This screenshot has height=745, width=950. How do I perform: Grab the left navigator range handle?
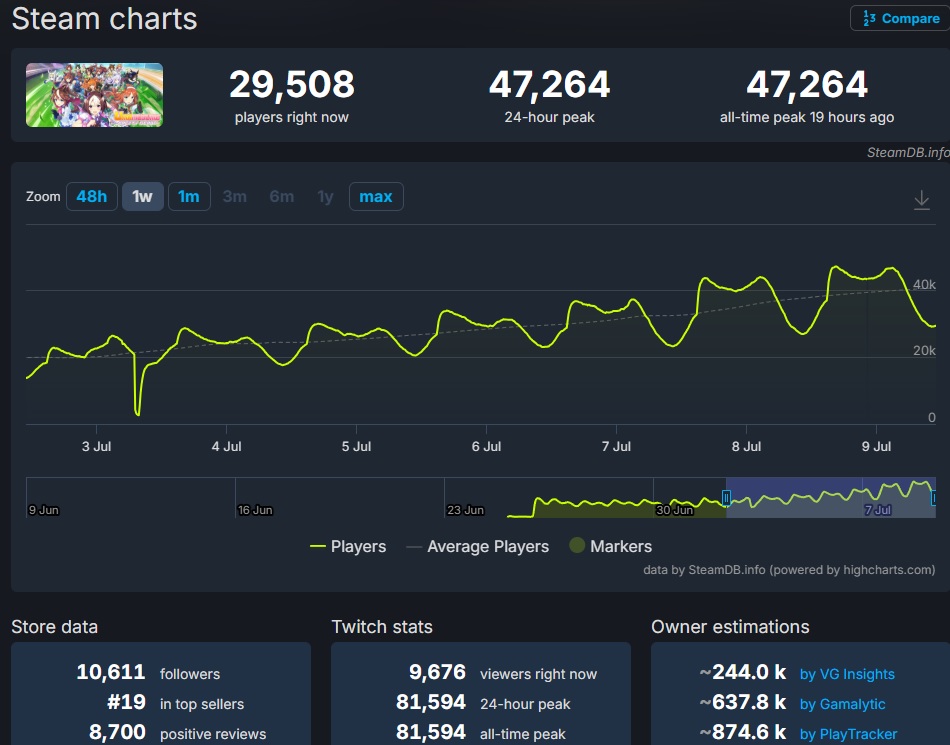[726, 498]
